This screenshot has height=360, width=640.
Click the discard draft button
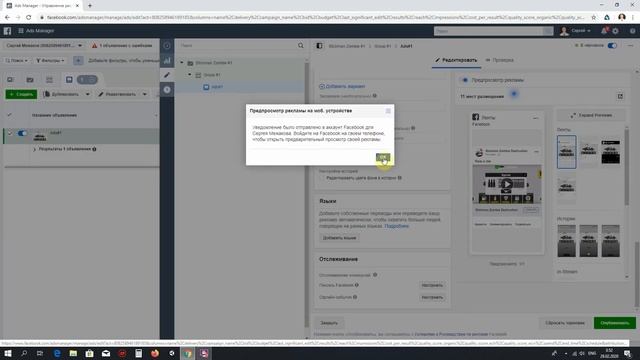click(x=565, y=323)
